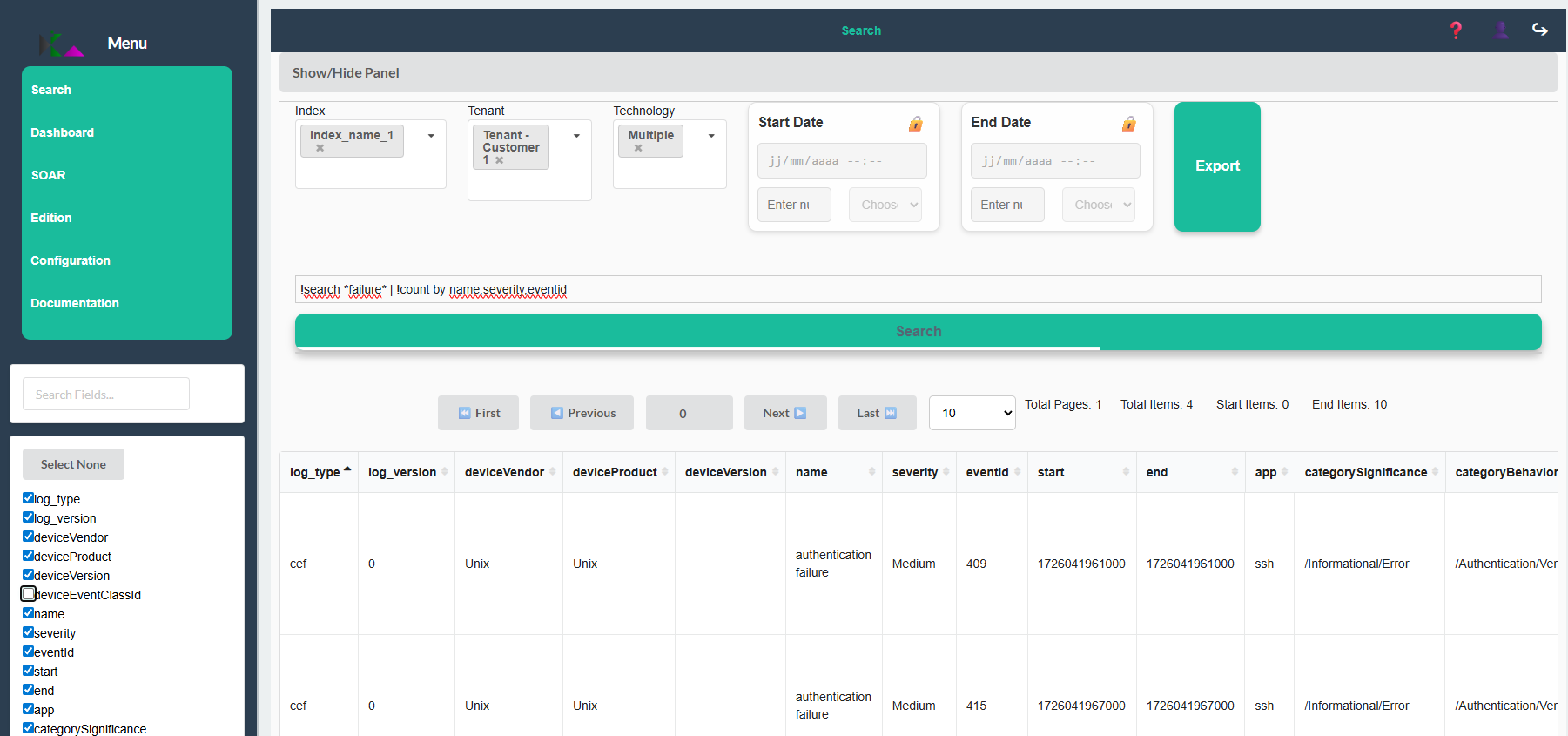Image resolution: width=1568 pixels, height=736 pixels.
Task: Open the user profile icon
Action: pos(1501,30)
